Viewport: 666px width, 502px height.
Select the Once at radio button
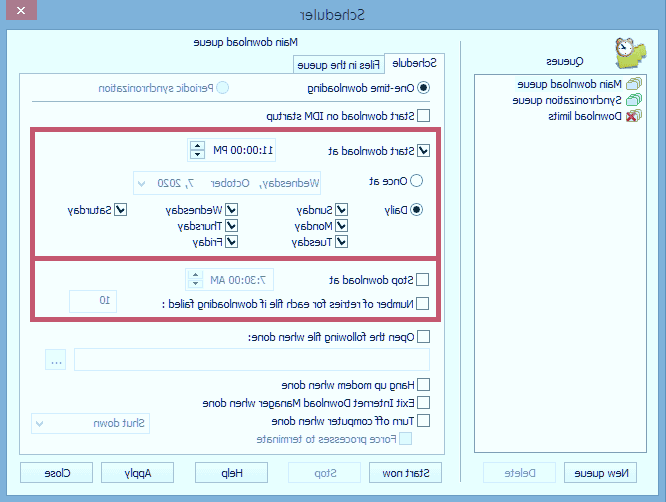[x=417, y=181]
